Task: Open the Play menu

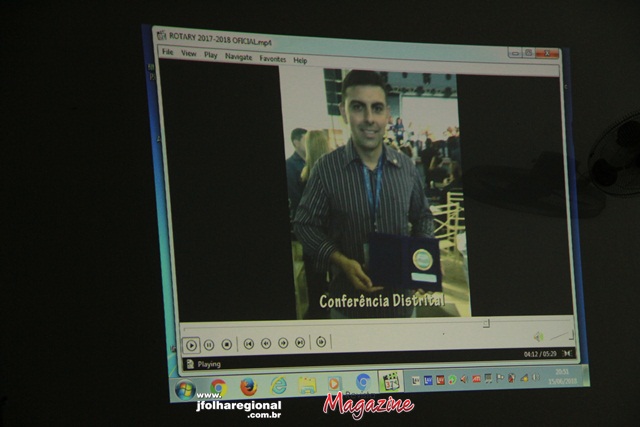Action: coord(211,55)
